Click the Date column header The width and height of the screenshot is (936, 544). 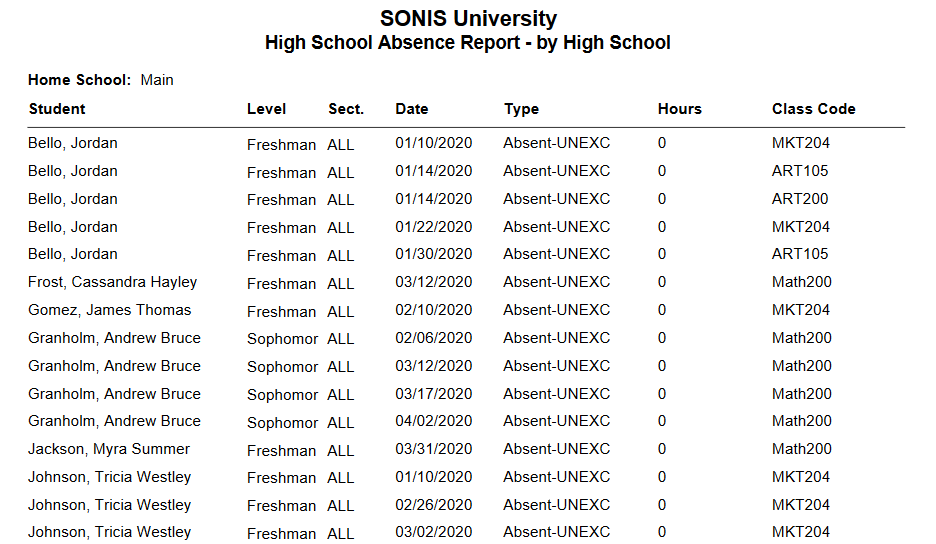pos(411,109)
